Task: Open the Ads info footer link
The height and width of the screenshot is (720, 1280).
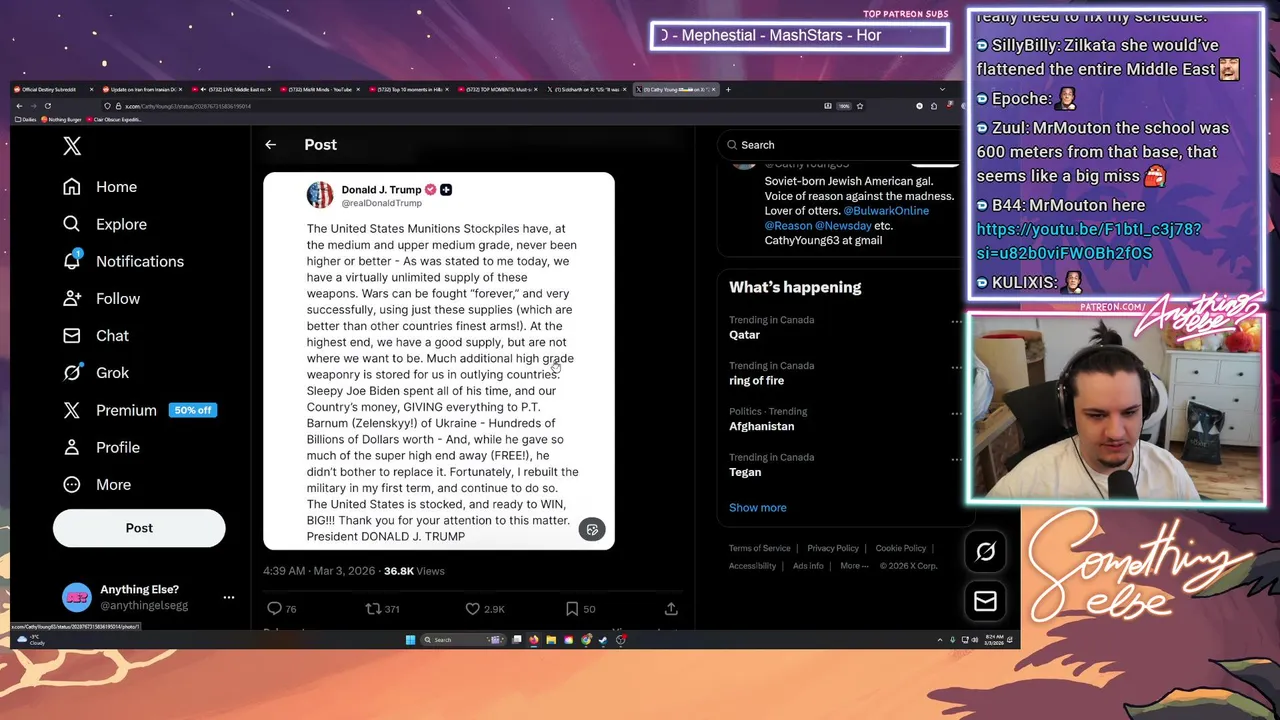Action: (x=808, y=566)
